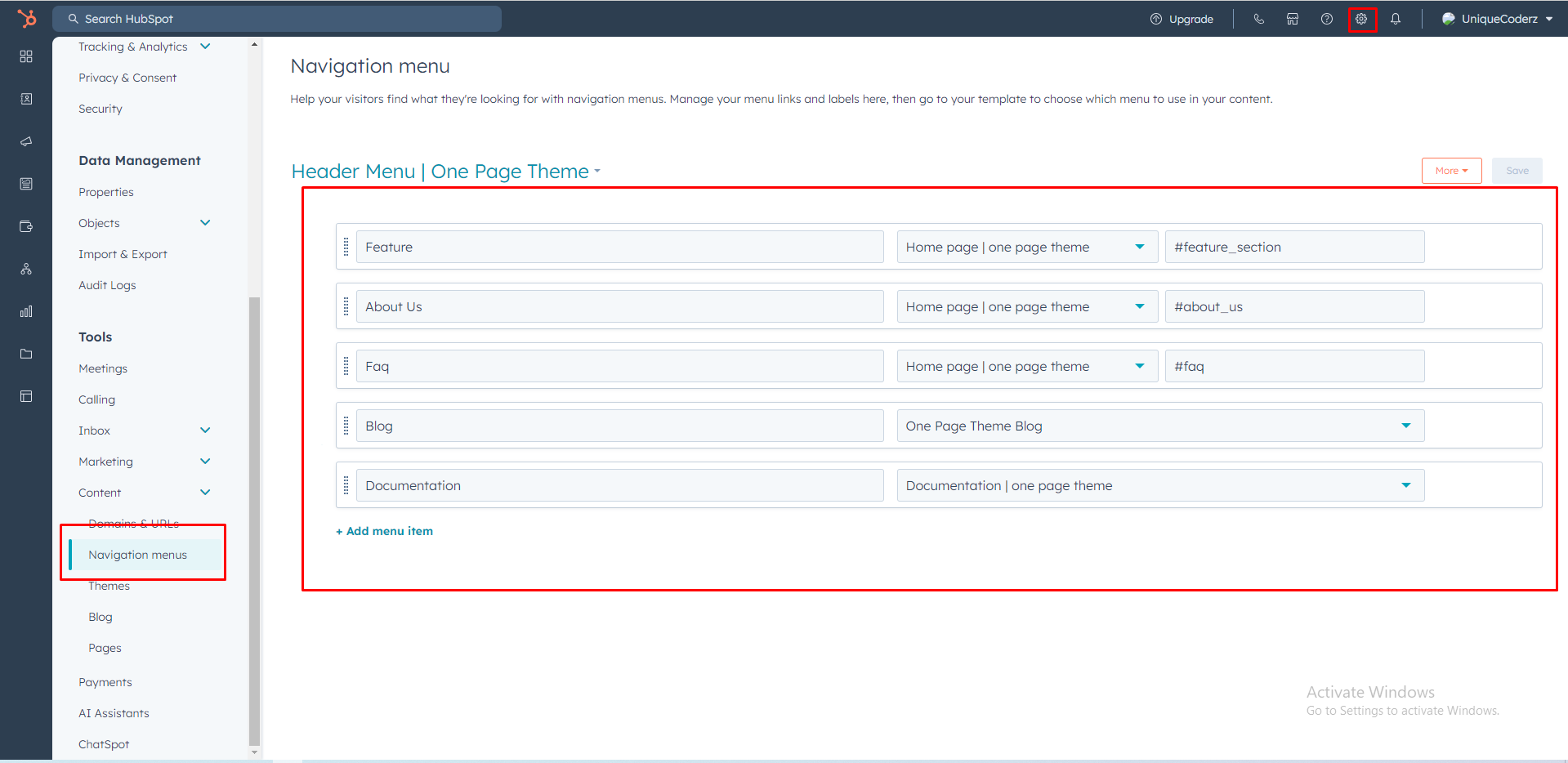Click the HubSpot sprocket logo
This screenshot has width=1568, height=763.
click(27, 18)
